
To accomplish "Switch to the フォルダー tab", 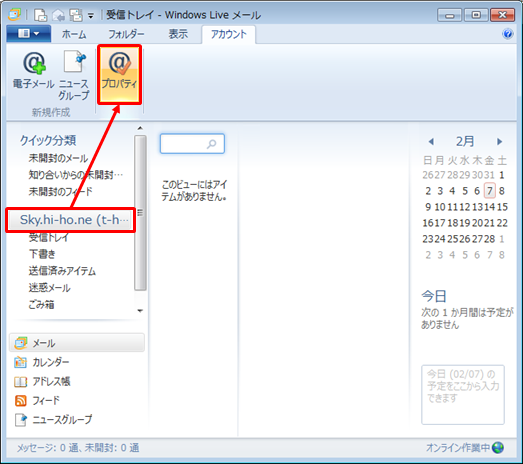I will 126,34.
